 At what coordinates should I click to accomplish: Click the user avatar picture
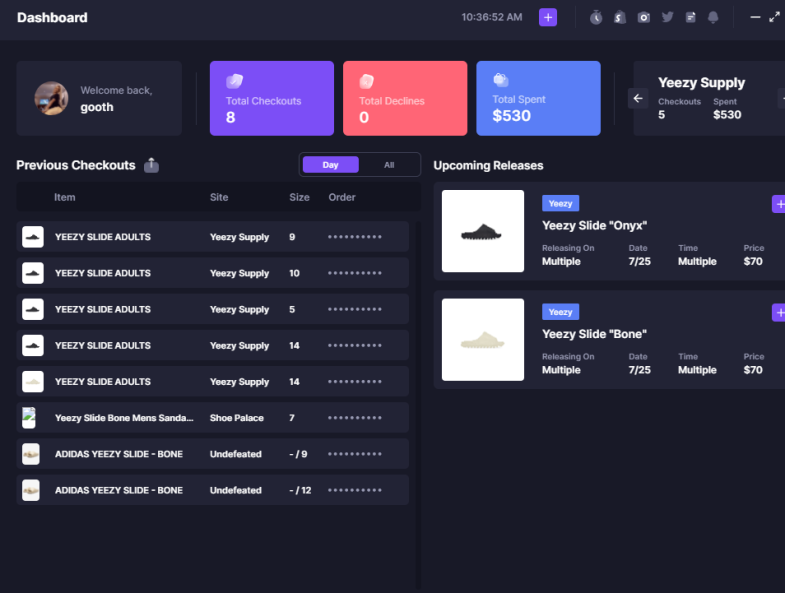coord(51,98)
